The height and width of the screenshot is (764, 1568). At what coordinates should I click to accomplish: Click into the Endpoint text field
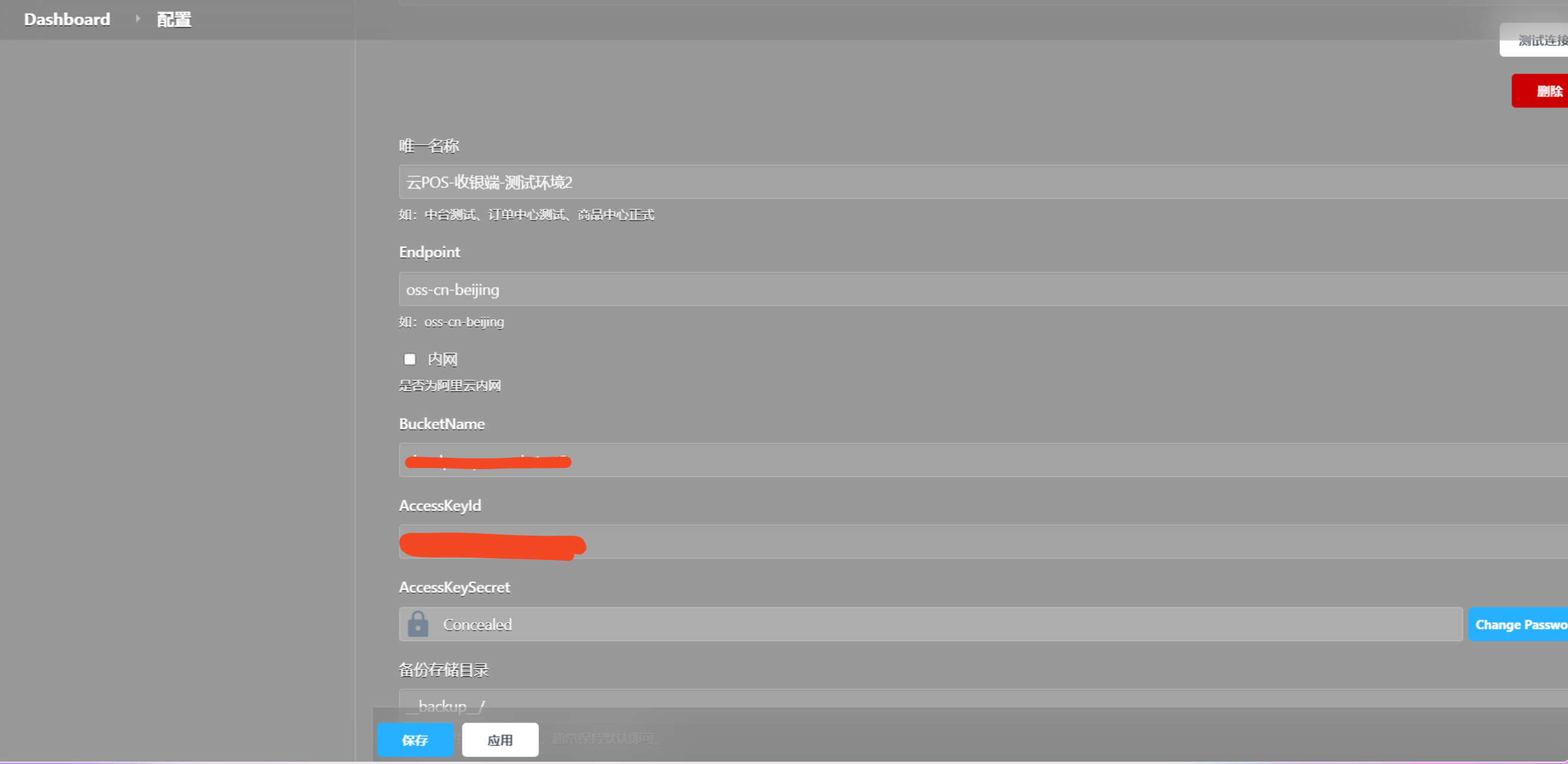click(974, 289)
